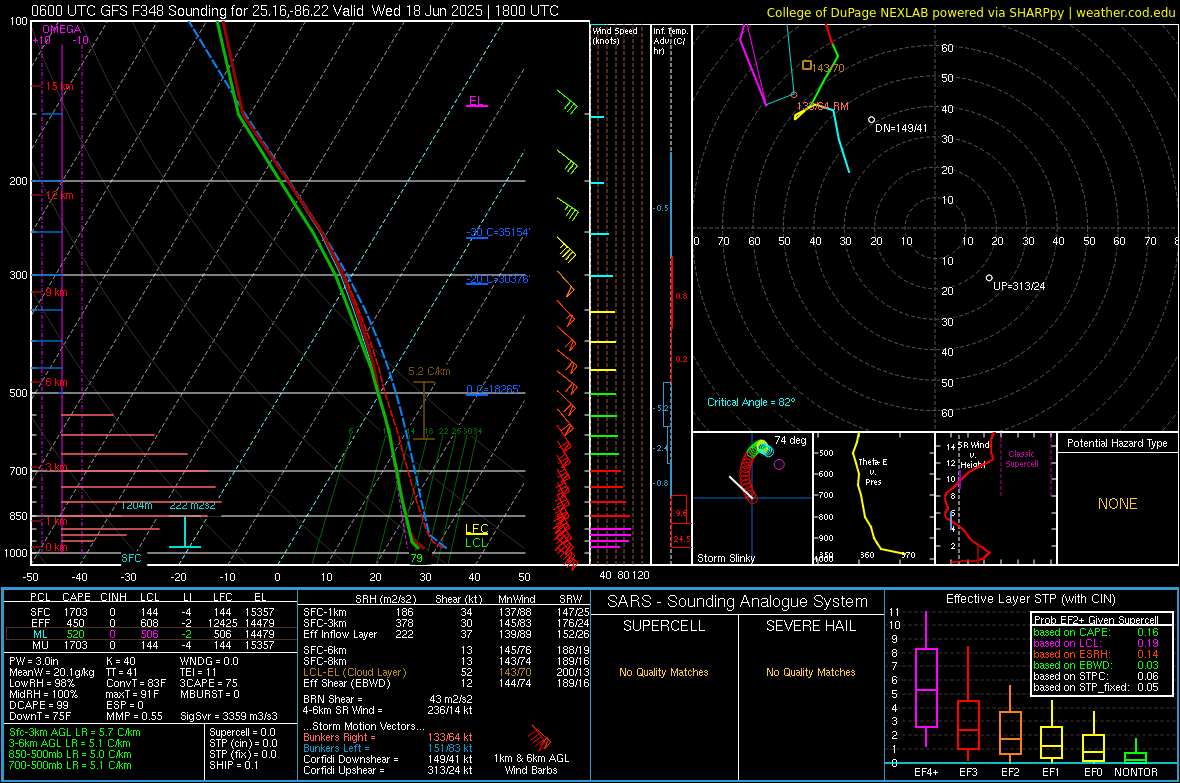
Task: Click the 1204m effective inflow label
Action: 136,505
